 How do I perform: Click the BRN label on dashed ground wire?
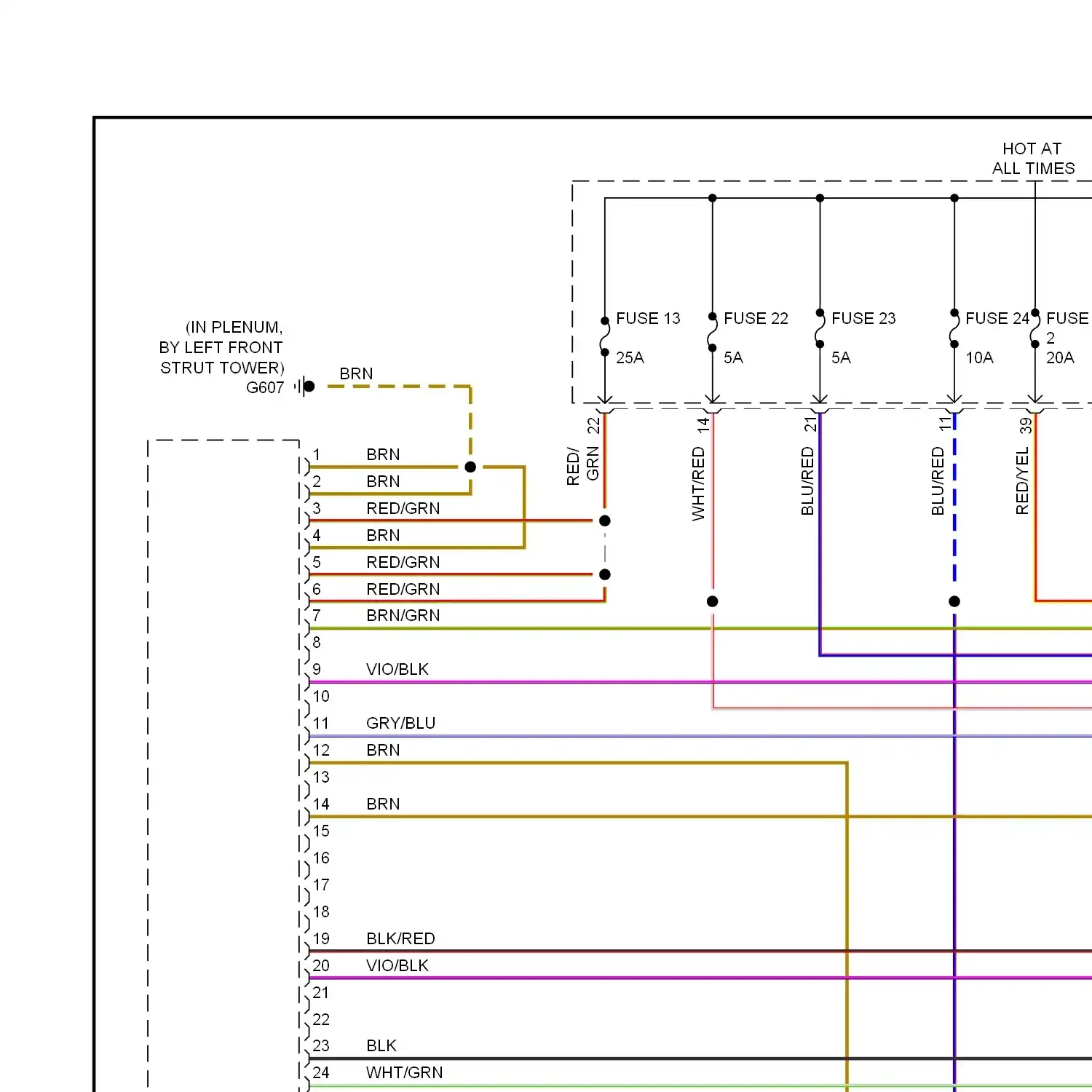pos(356,373)
